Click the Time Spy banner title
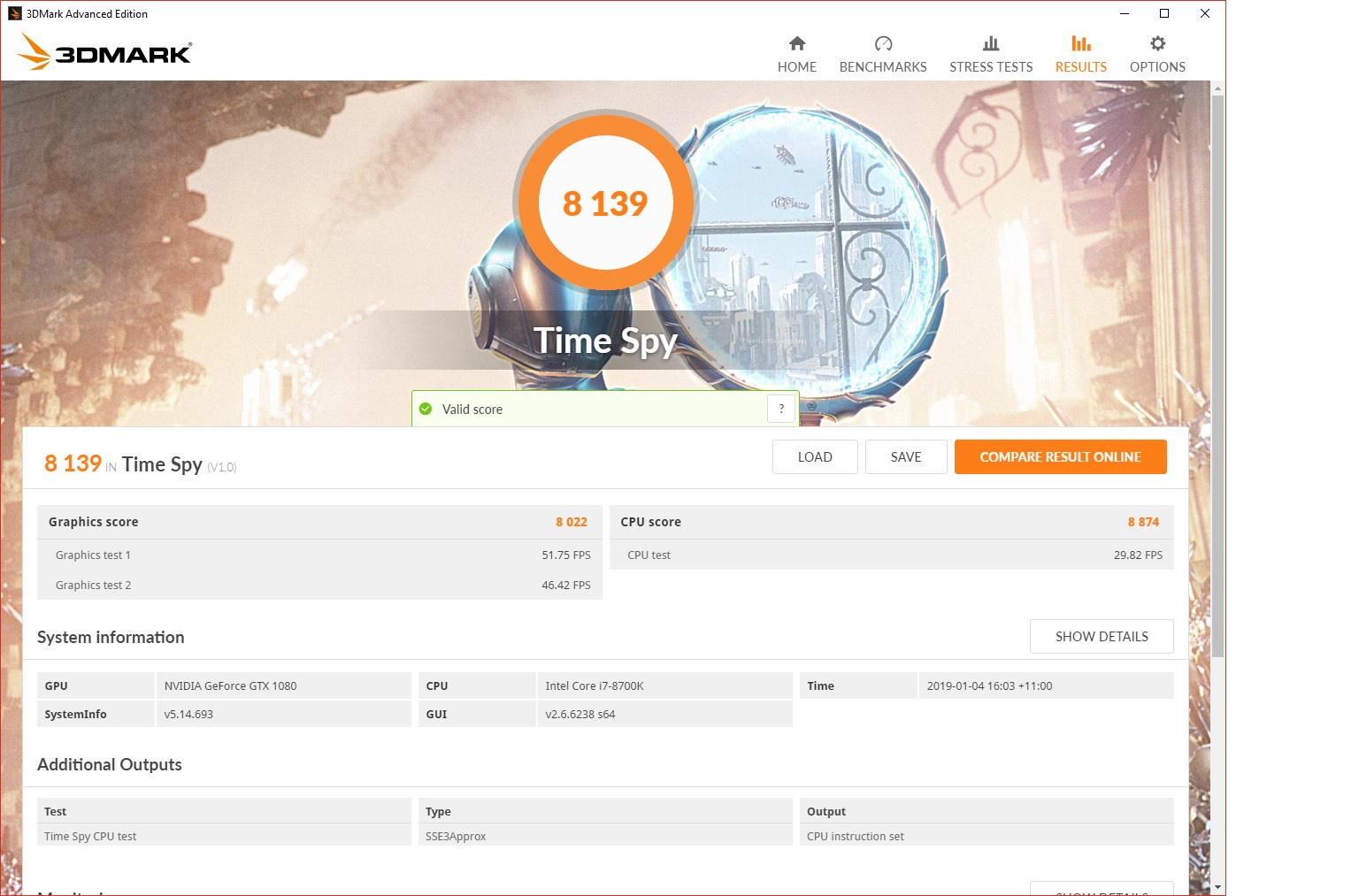This screenshot has width=1359, height=896. coord(606,341)
